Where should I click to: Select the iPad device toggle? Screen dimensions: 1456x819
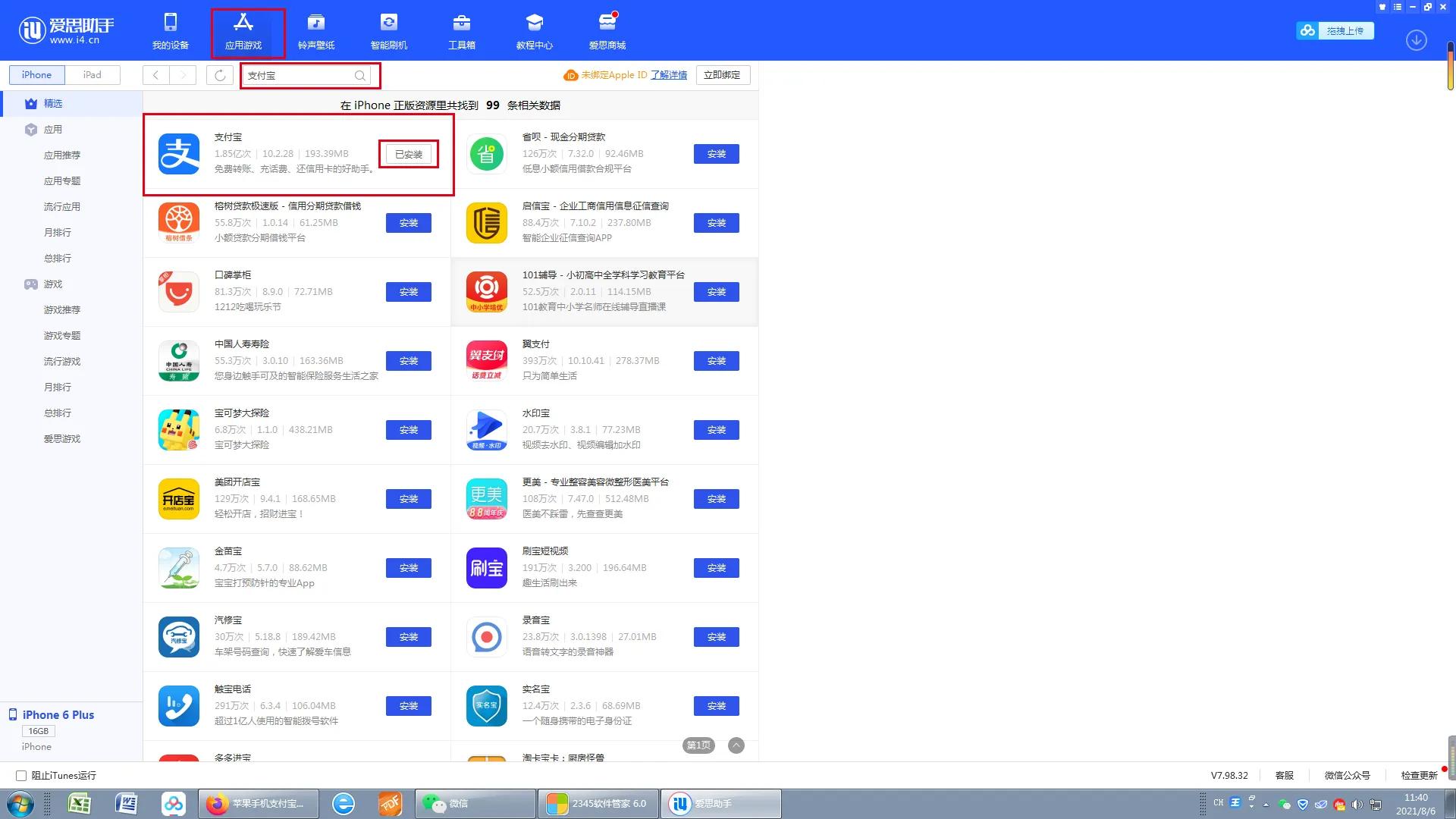[x=92, y=75]
